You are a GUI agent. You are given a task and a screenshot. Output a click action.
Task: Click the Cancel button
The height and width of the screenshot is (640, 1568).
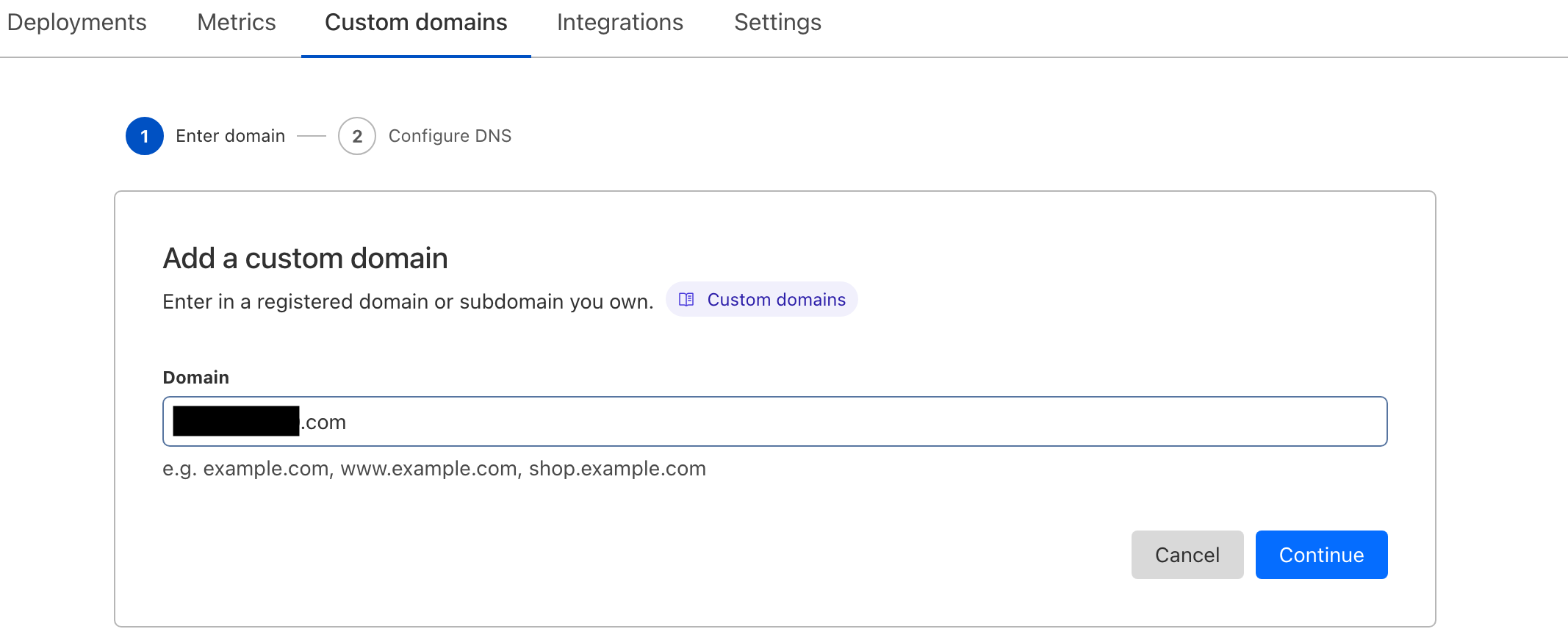tap(1187, 555)
